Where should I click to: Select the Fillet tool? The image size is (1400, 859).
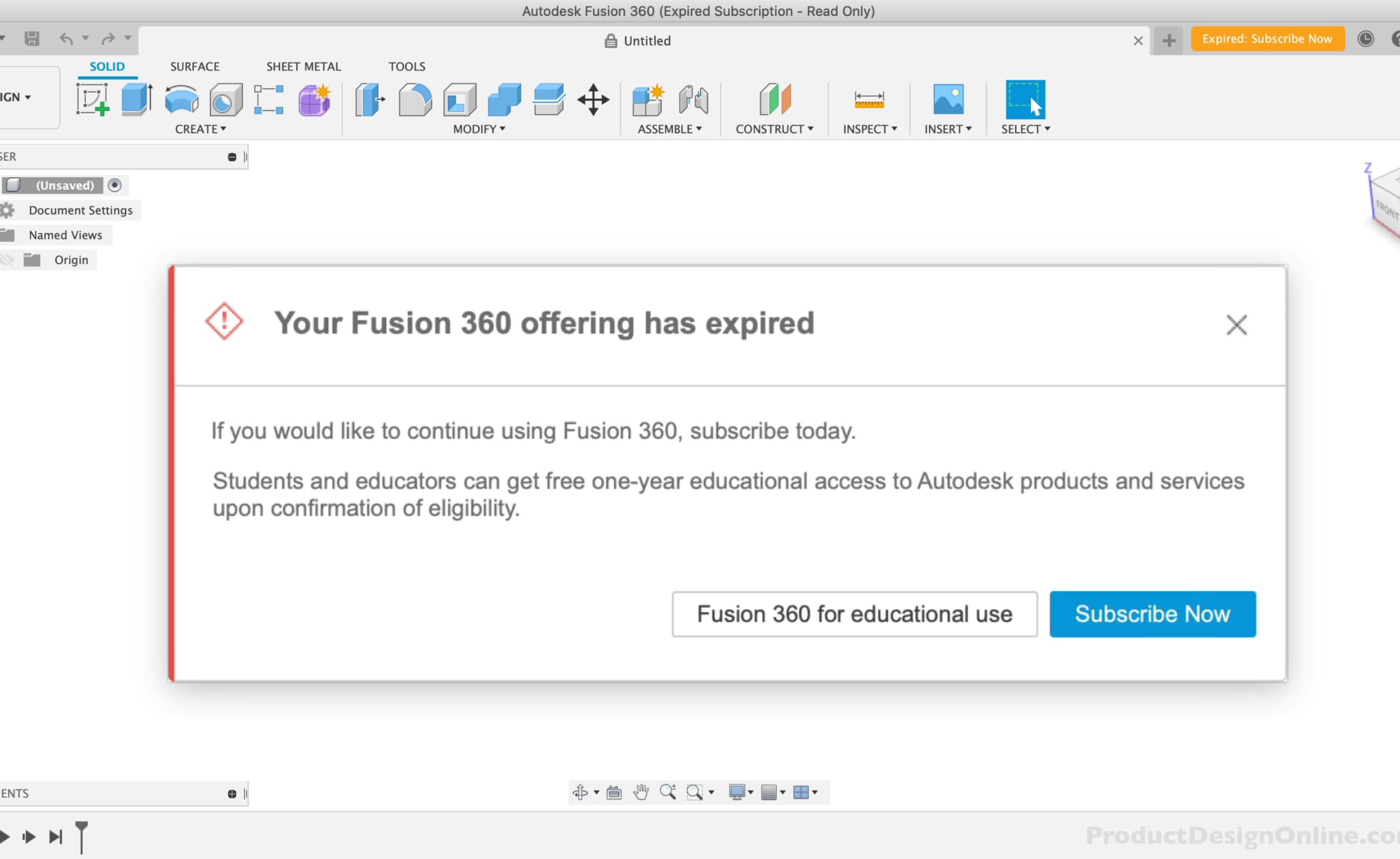click(x=415, y=100)
